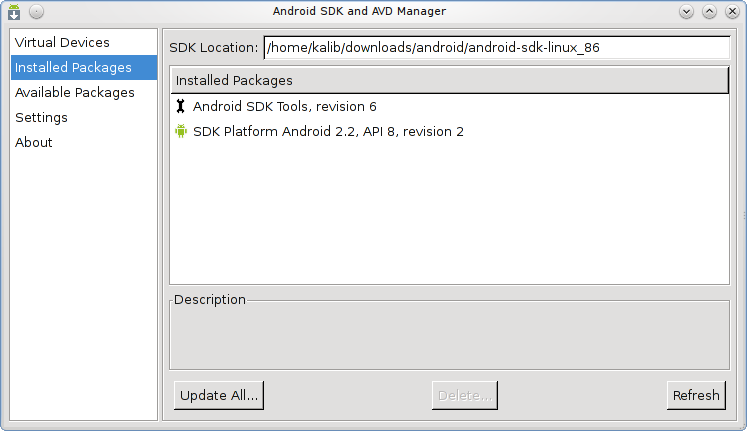Click the wrench icon beside Android SDK Tools

pos(180,106)
